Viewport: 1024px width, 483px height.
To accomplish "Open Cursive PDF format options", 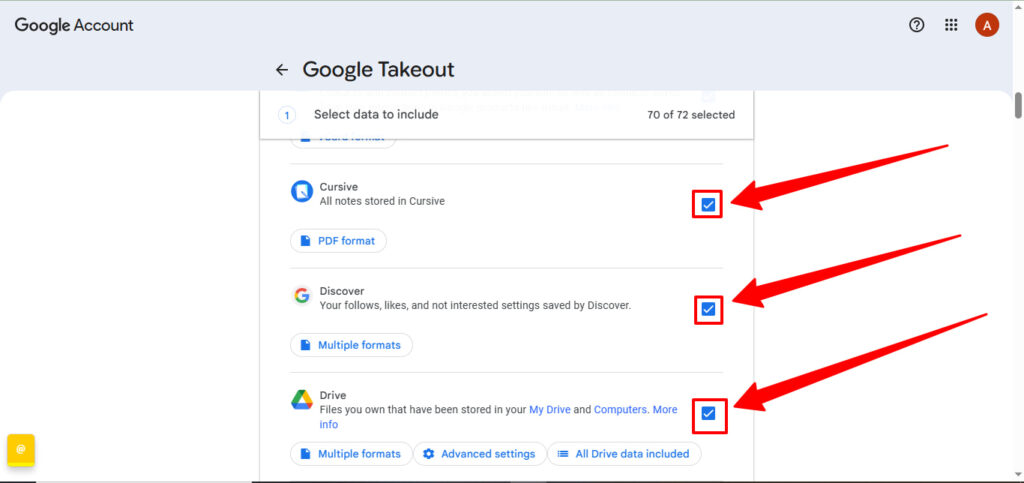I will pyautogui.click(x=338, y=241).
